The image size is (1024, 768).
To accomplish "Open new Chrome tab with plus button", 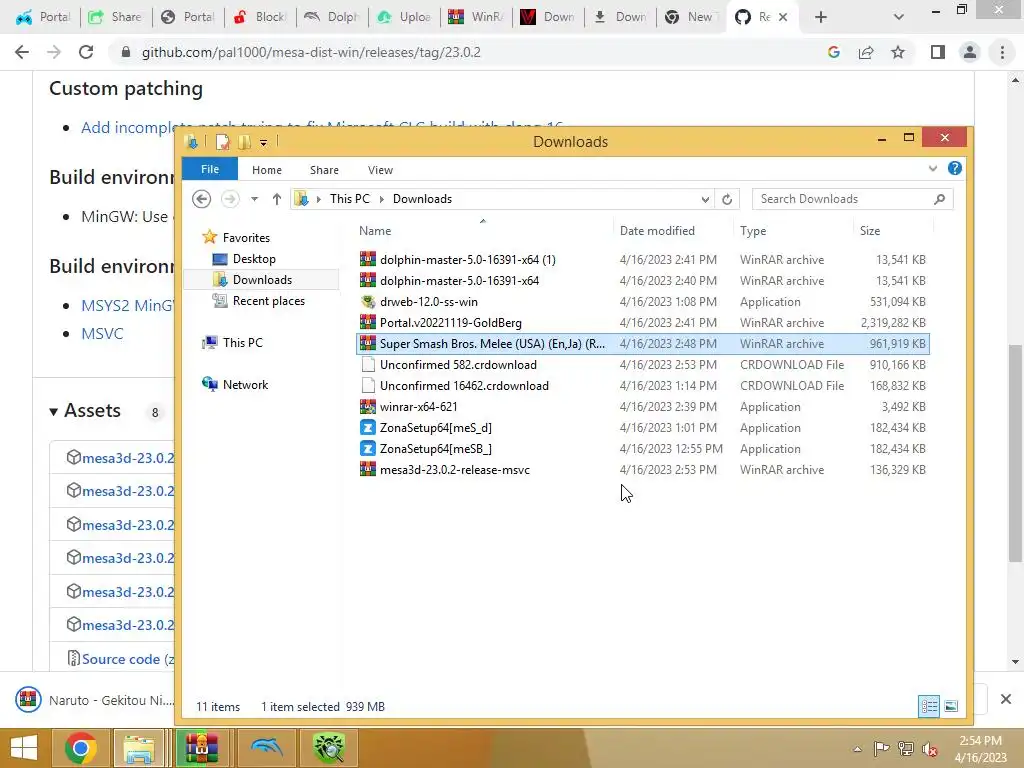I will click(821, 17).
